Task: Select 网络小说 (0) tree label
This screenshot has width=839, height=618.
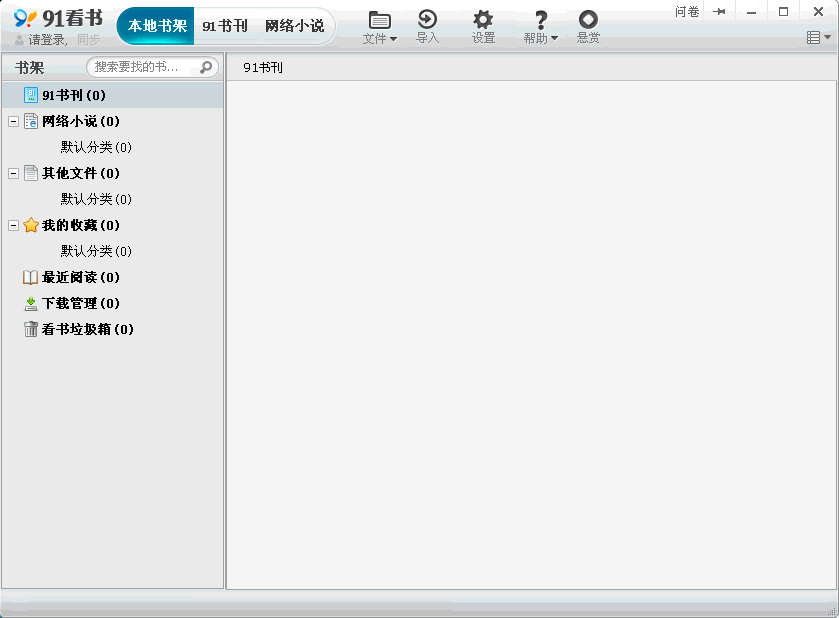Action: click(81, 121)
